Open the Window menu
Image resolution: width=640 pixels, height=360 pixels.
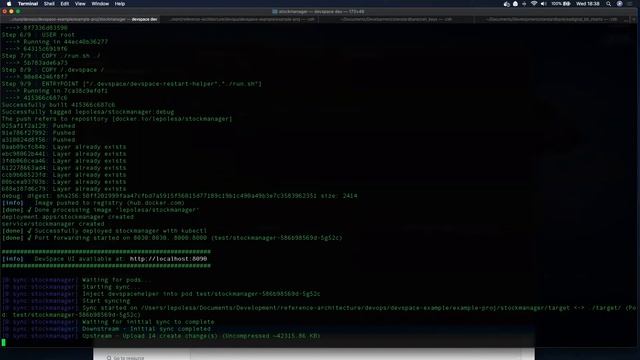[100, 4]
